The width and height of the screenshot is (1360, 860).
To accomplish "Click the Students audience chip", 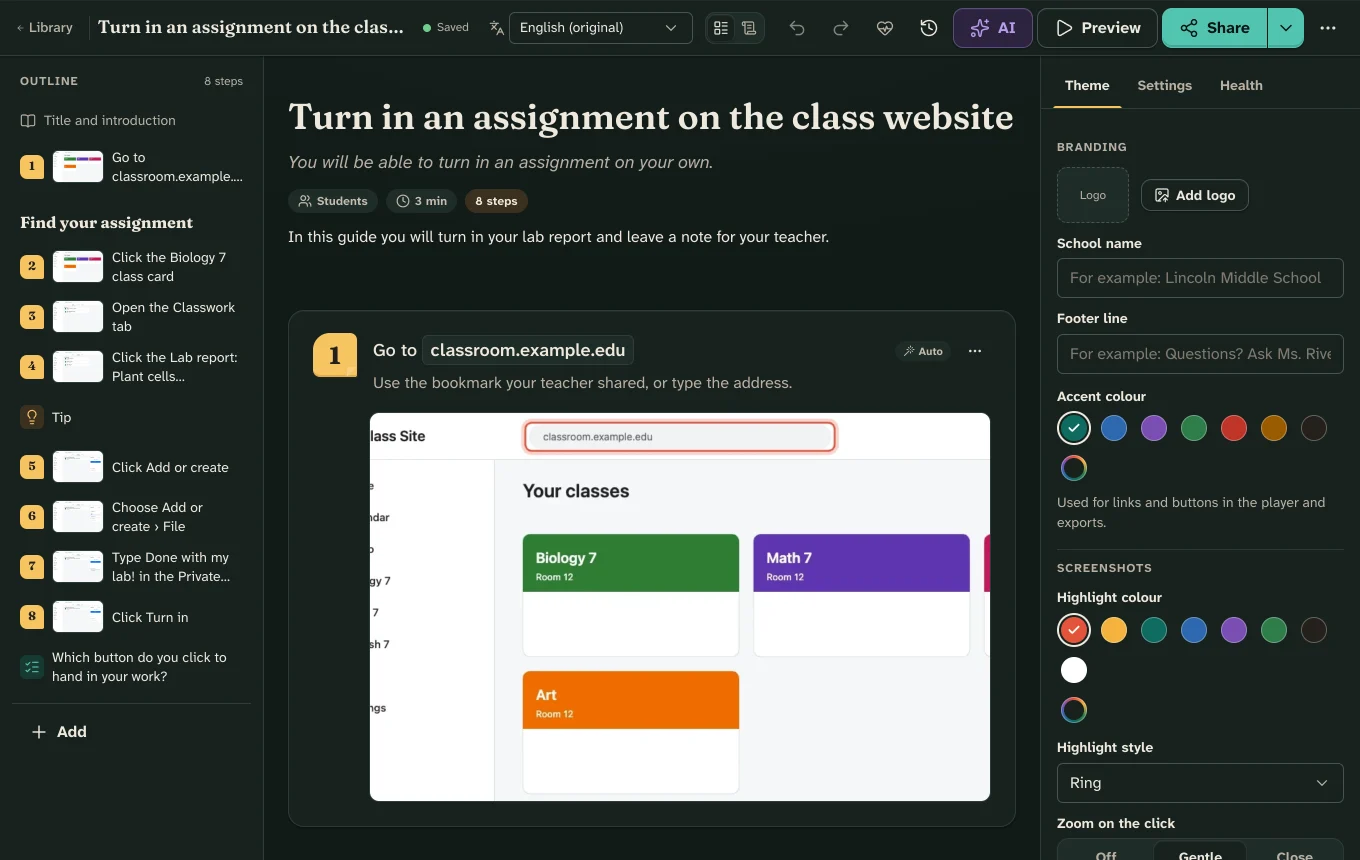I will (333, 201).
